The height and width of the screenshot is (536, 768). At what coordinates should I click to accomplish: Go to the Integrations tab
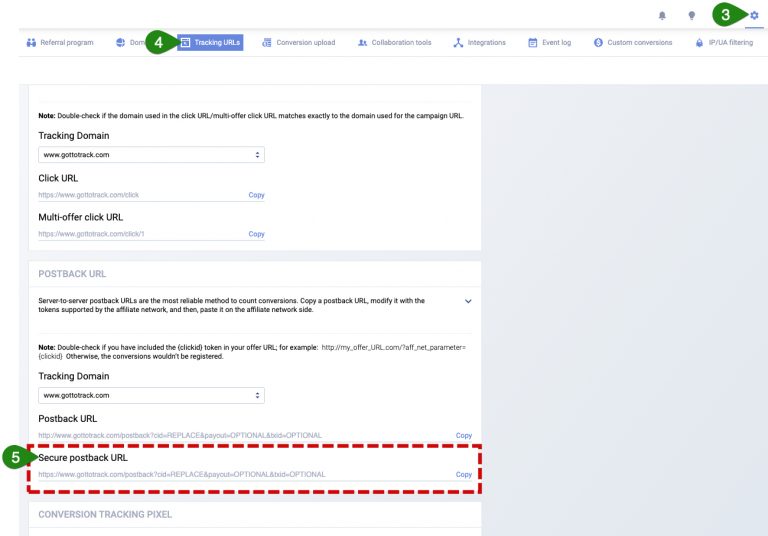[x=480, y=43]
